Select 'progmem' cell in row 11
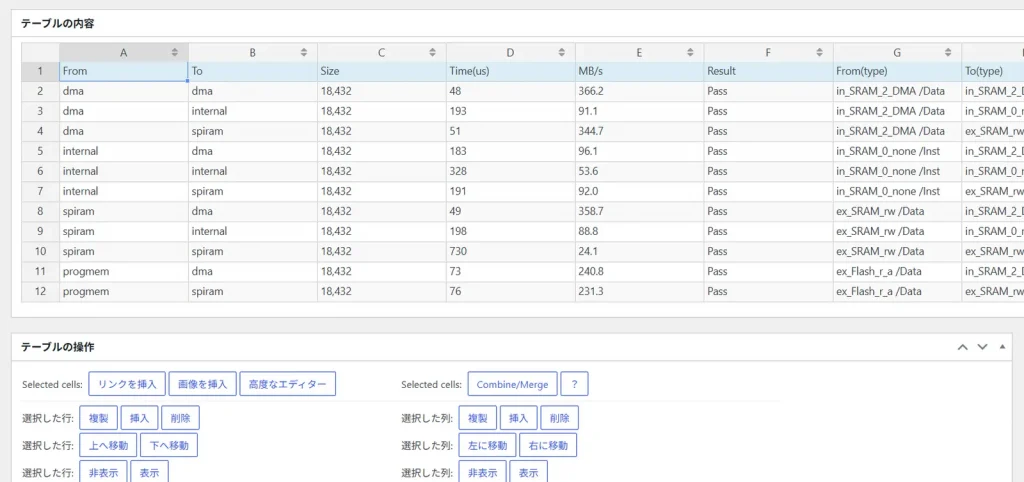Image resolution: width=1024 pixels, height=482 pixels. pyautogui.click(x=124, y=272)
